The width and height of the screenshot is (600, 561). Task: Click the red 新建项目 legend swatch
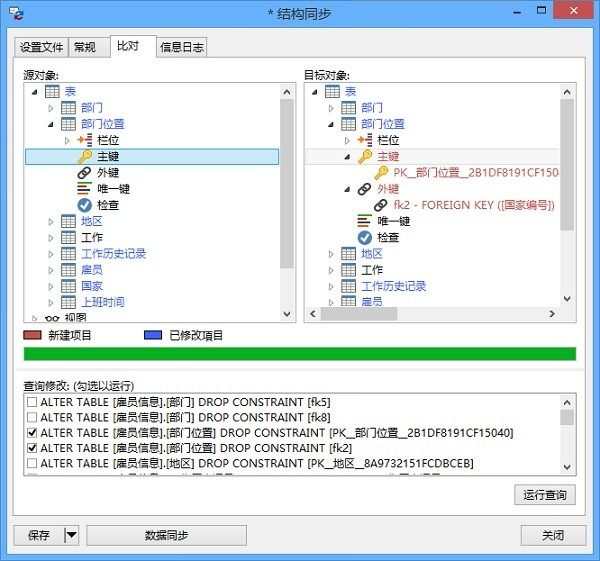point(39,336)
